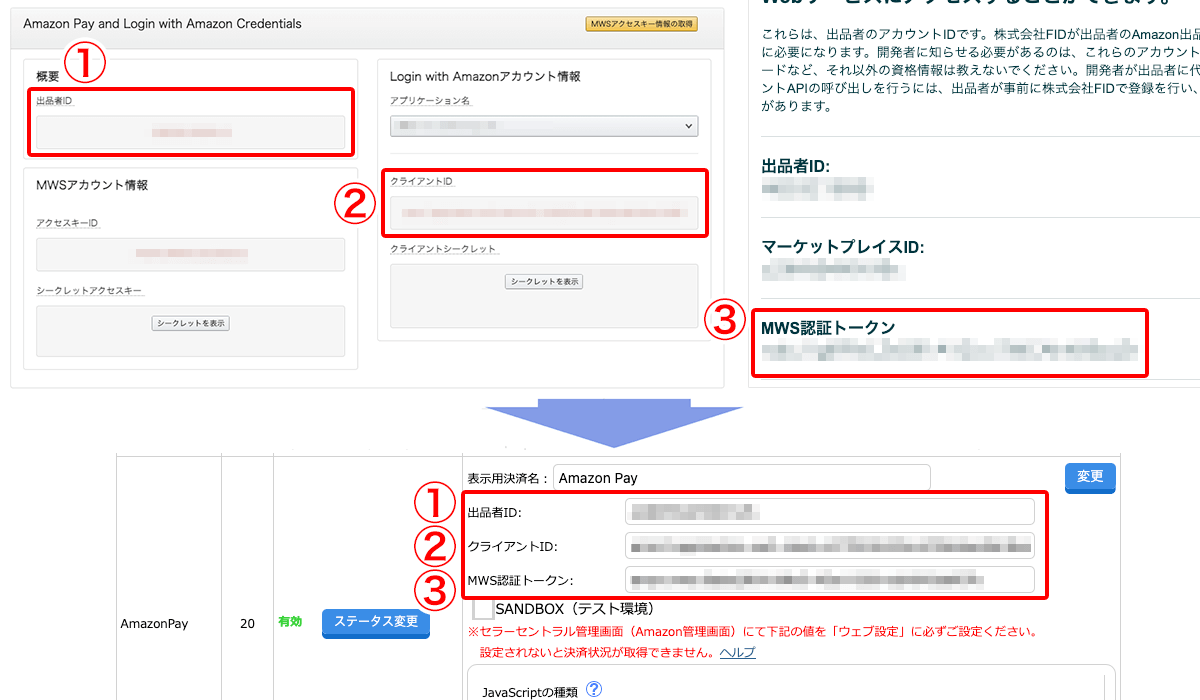Click the MWSアクセスキー情報の取得 button
The image size is (1200, 700).
tap(641, 24)
